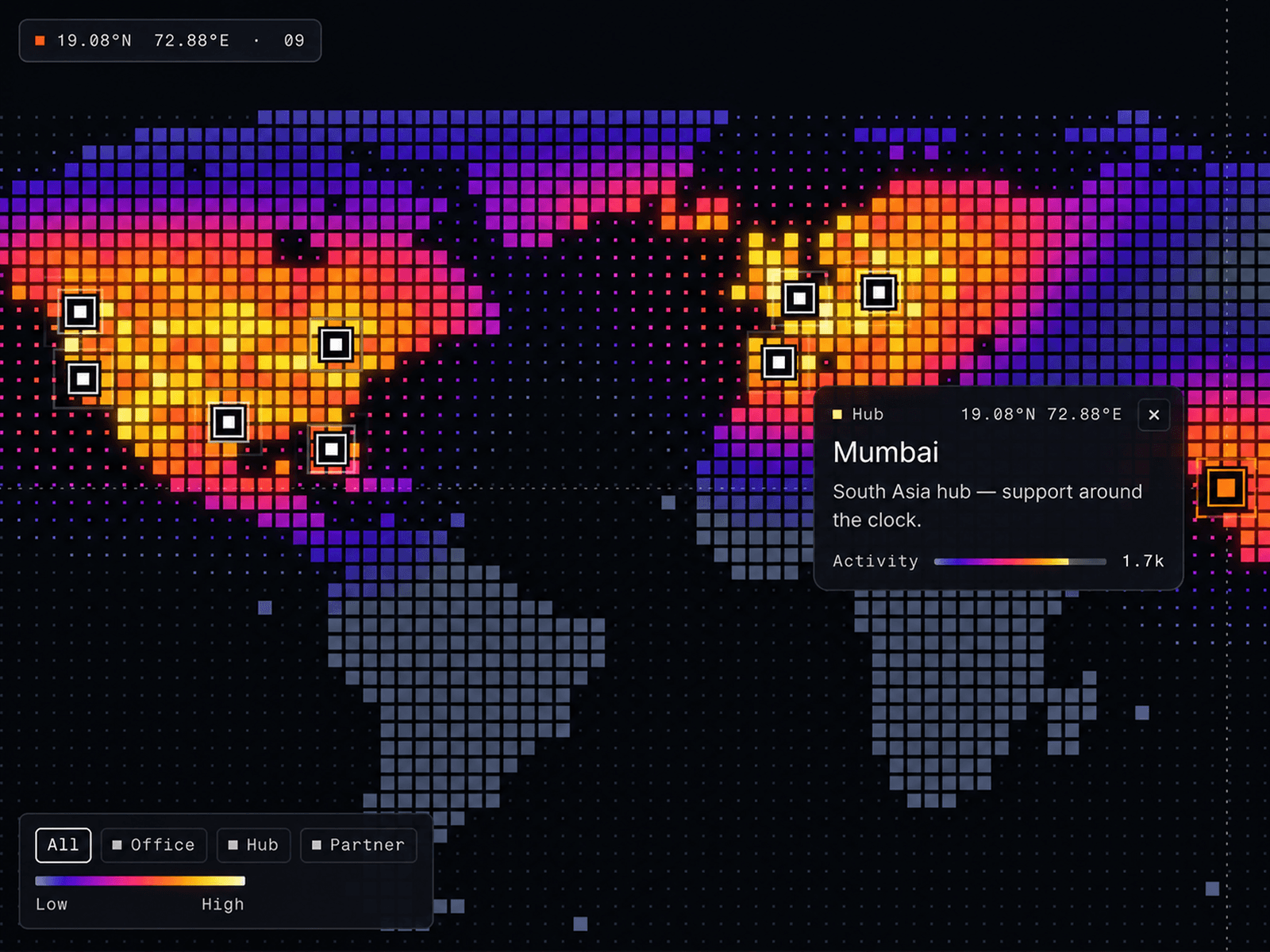
Task: Click the High legend label
Action: point(223,904)
